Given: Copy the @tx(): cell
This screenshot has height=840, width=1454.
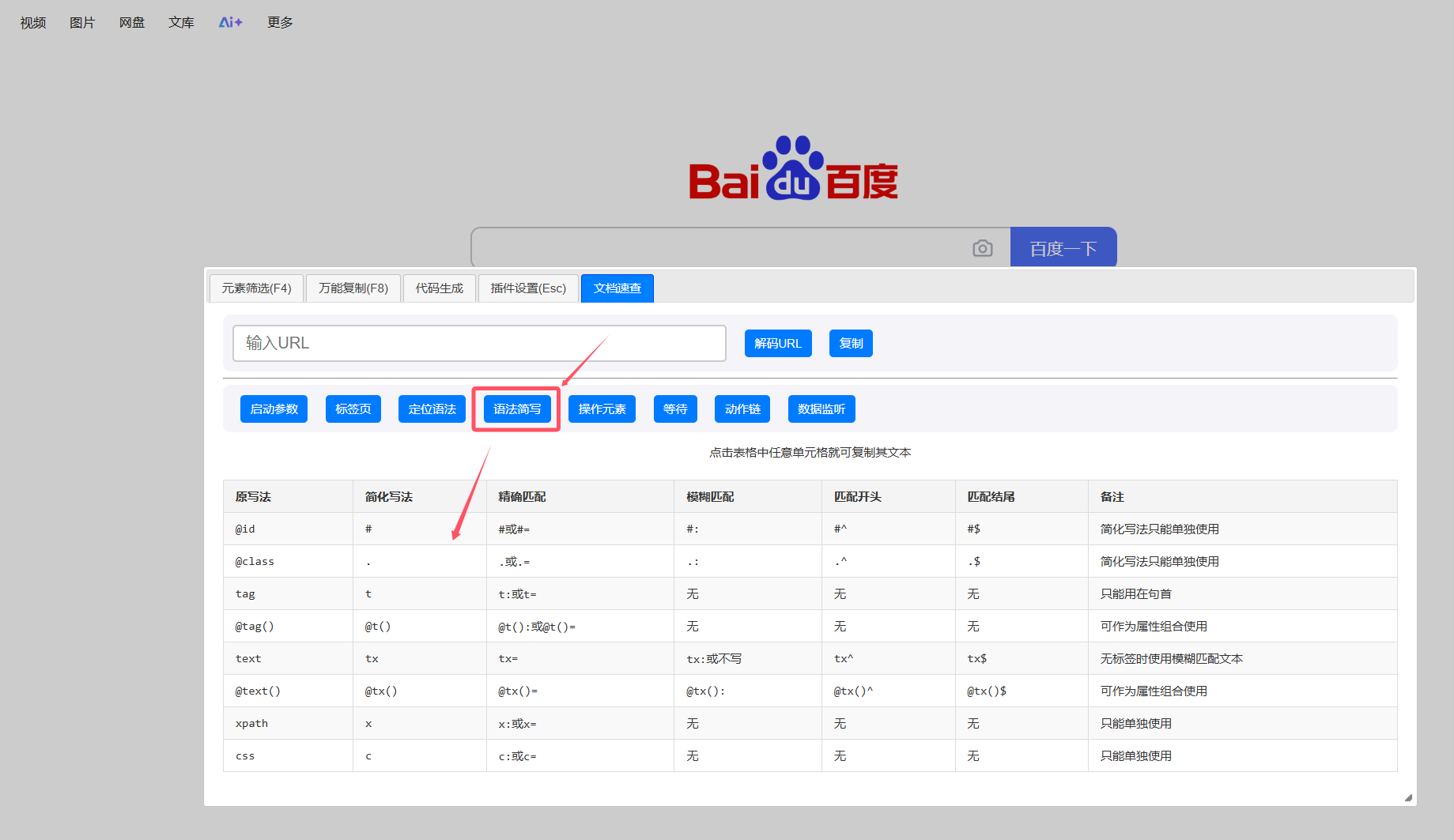Looking at the screenshot, I should (747, 691).
